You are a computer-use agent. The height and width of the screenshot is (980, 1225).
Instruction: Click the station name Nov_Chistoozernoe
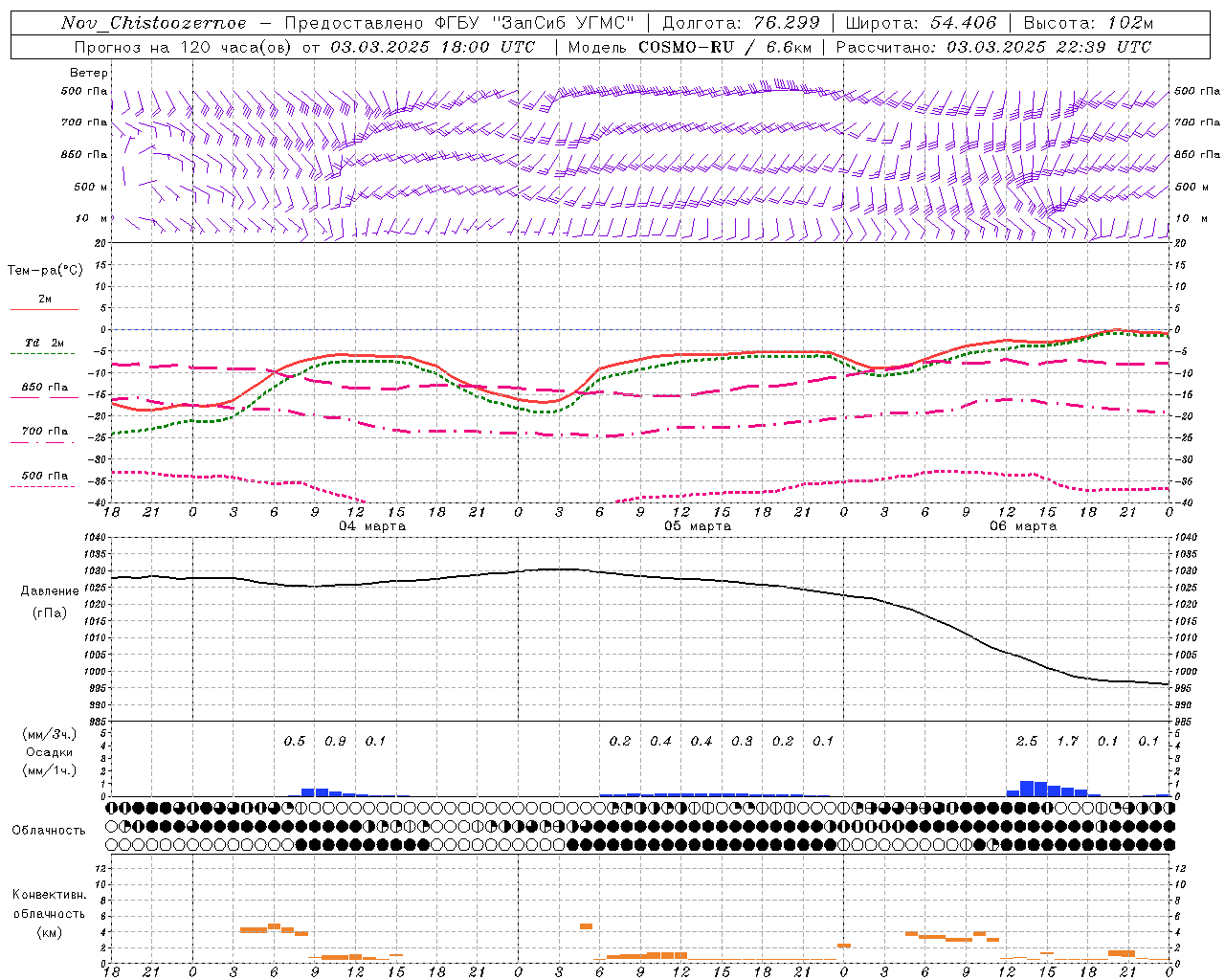coord(153,23)
